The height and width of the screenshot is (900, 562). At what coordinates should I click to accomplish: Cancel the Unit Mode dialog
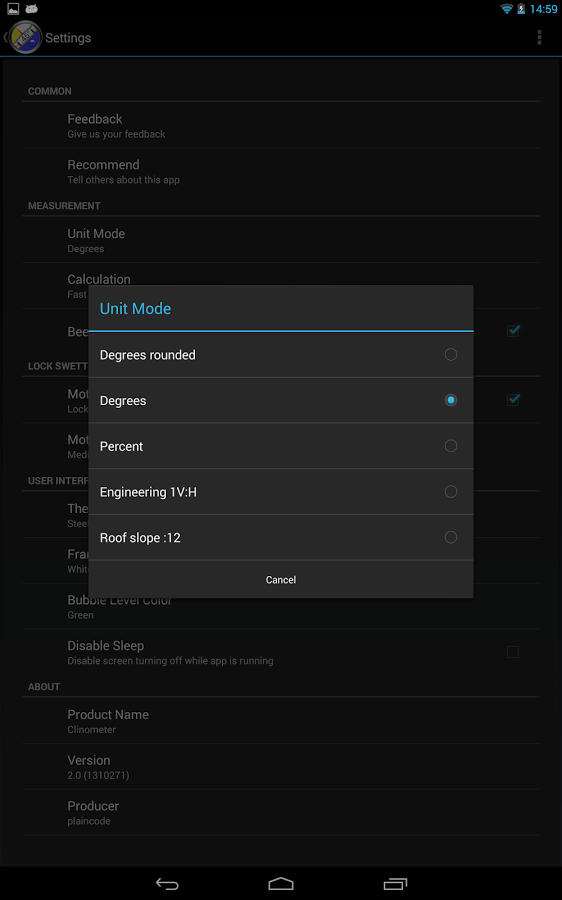[x=281, y=580]
